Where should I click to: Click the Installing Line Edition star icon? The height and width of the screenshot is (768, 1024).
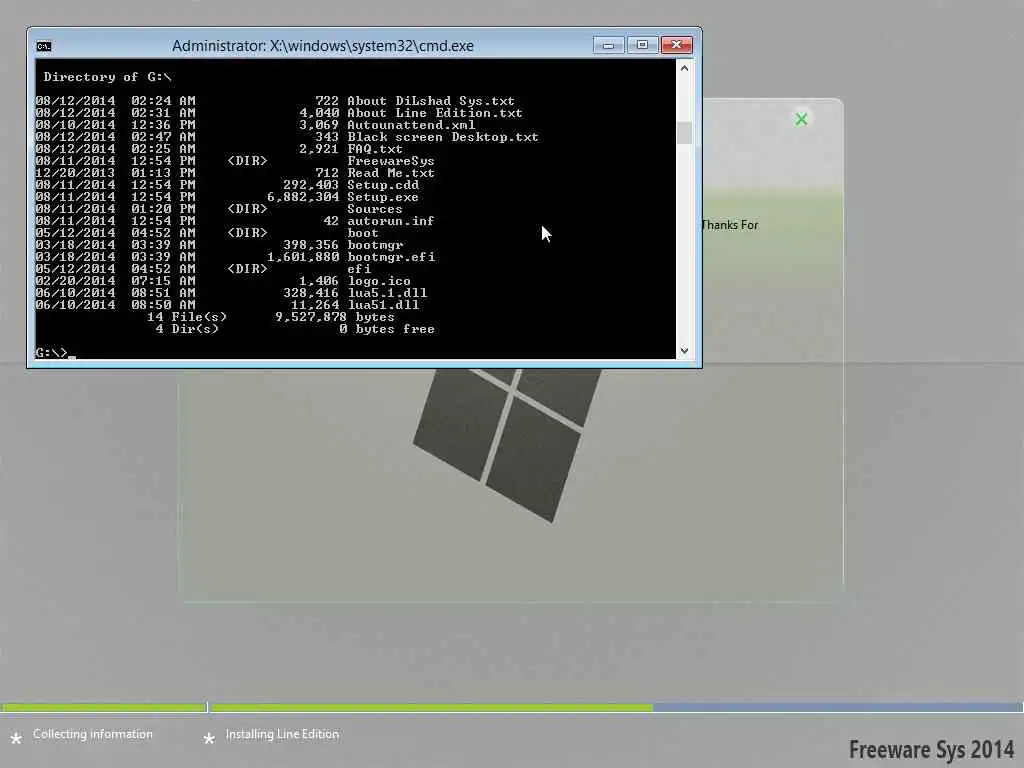[209, 739]
